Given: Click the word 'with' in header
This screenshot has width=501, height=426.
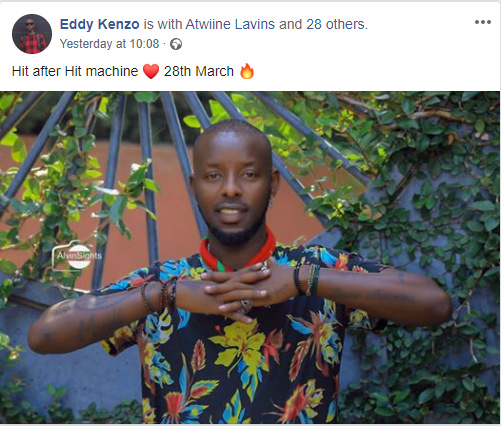Looking at the screenshot, I should pyautogui.click(x=170, y=24).
